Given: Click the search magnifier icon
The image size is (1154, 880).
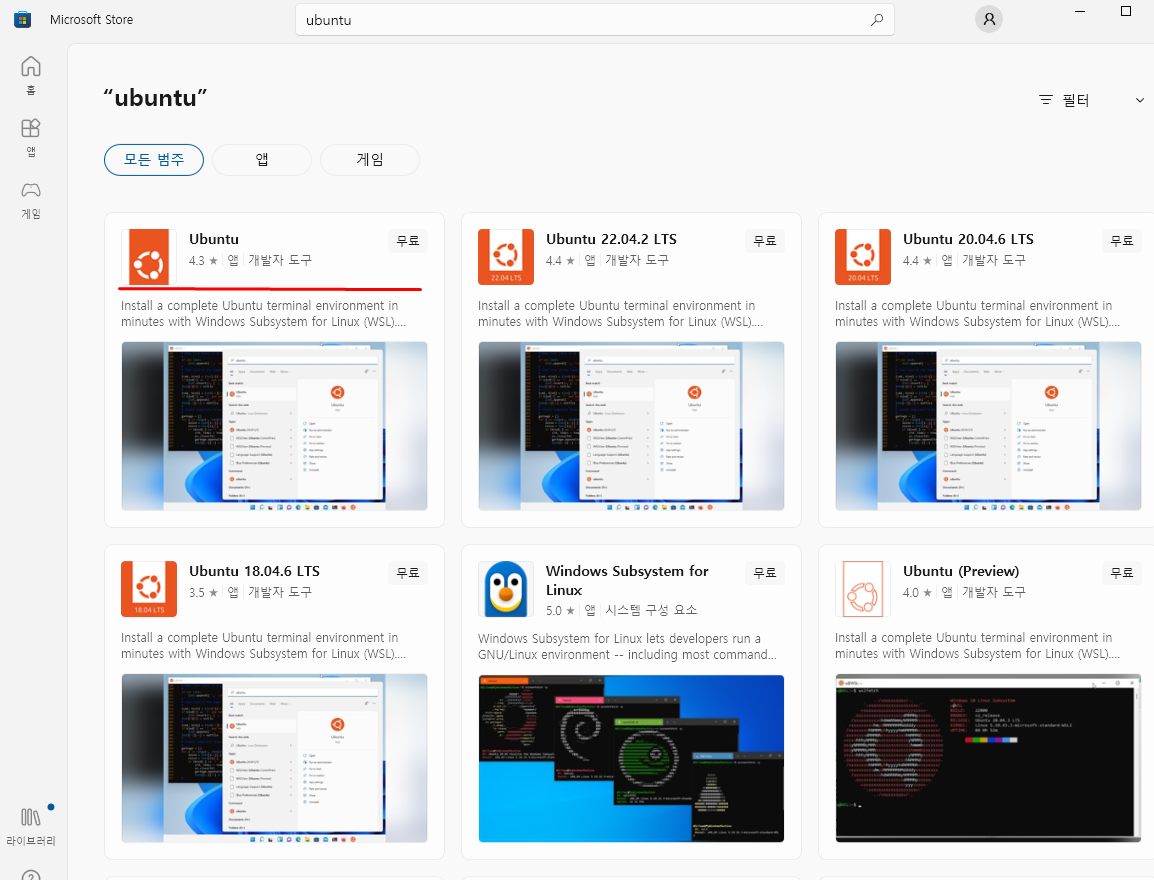Looking at the screenshot, I should pyautogui.click(x=877, y=20).
